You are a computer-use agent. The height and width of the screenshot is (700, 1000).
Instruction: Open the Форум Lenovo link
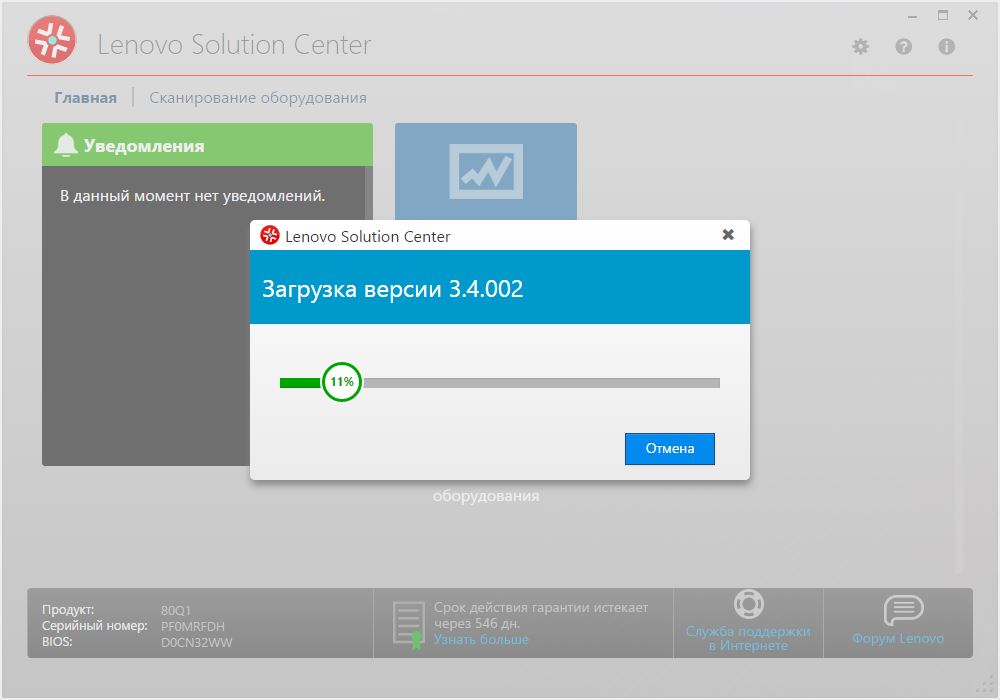pyautogui.click(x=898, y=638)
